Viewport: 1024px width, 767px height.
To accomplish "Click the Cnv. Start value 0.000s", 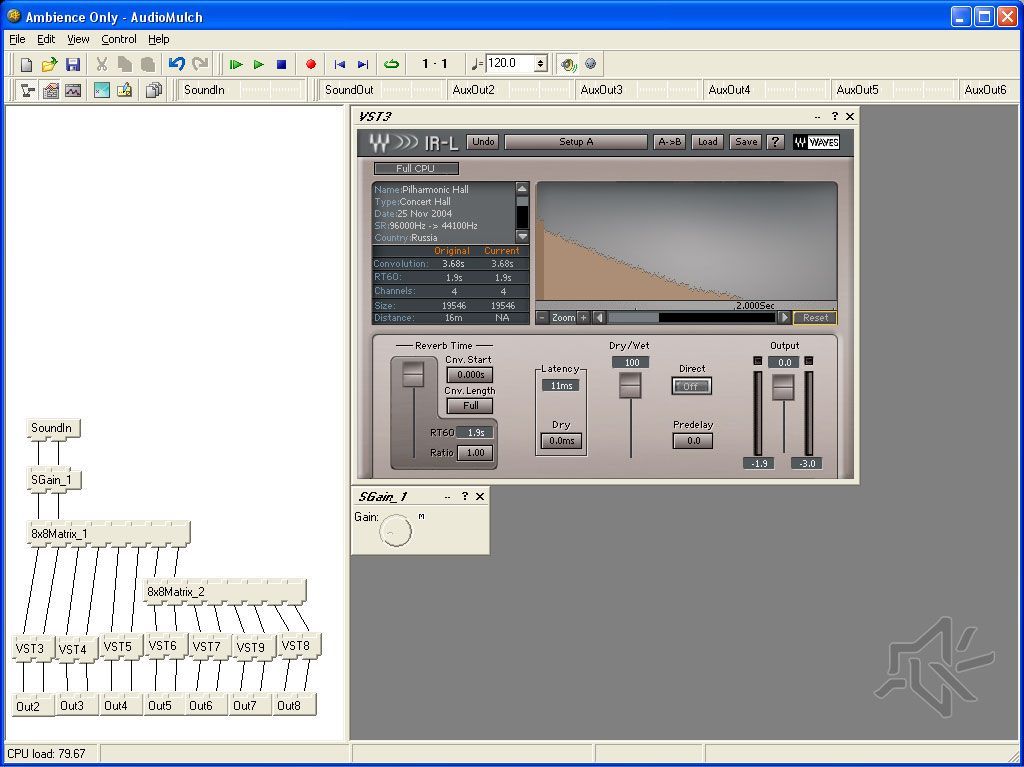I will pos(470,375).
